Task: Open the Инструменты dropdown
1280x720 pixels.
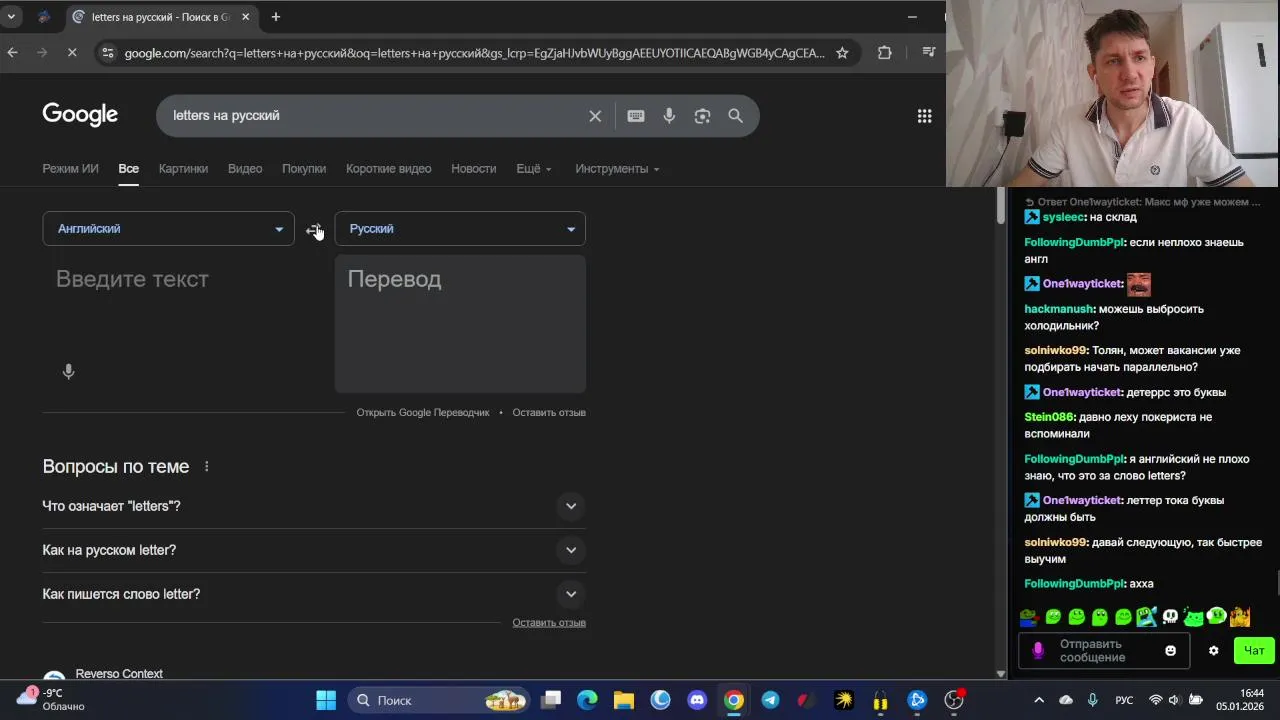Action: [617, 169]
